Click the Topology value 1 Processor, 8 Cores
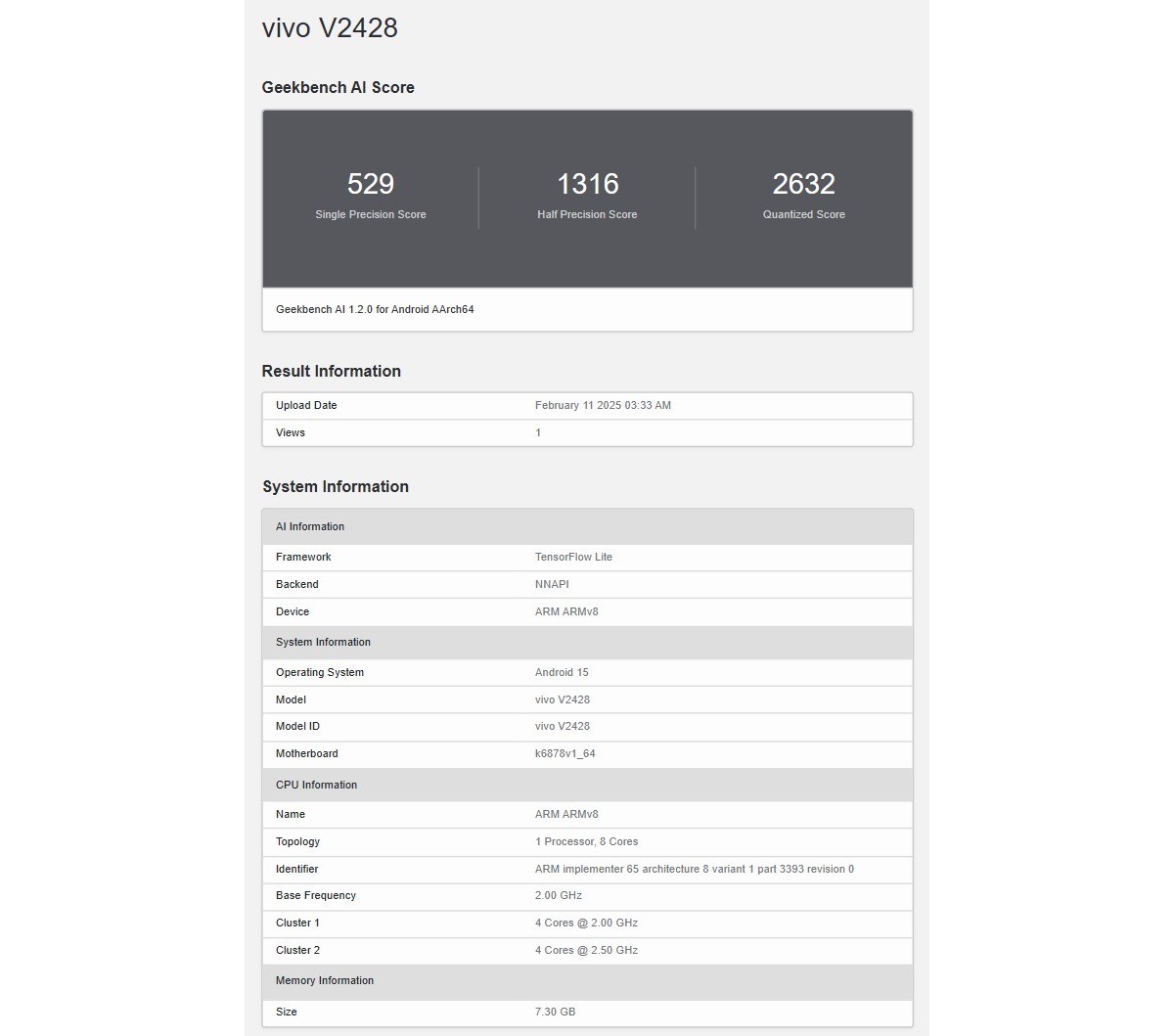 coord(586,841)
